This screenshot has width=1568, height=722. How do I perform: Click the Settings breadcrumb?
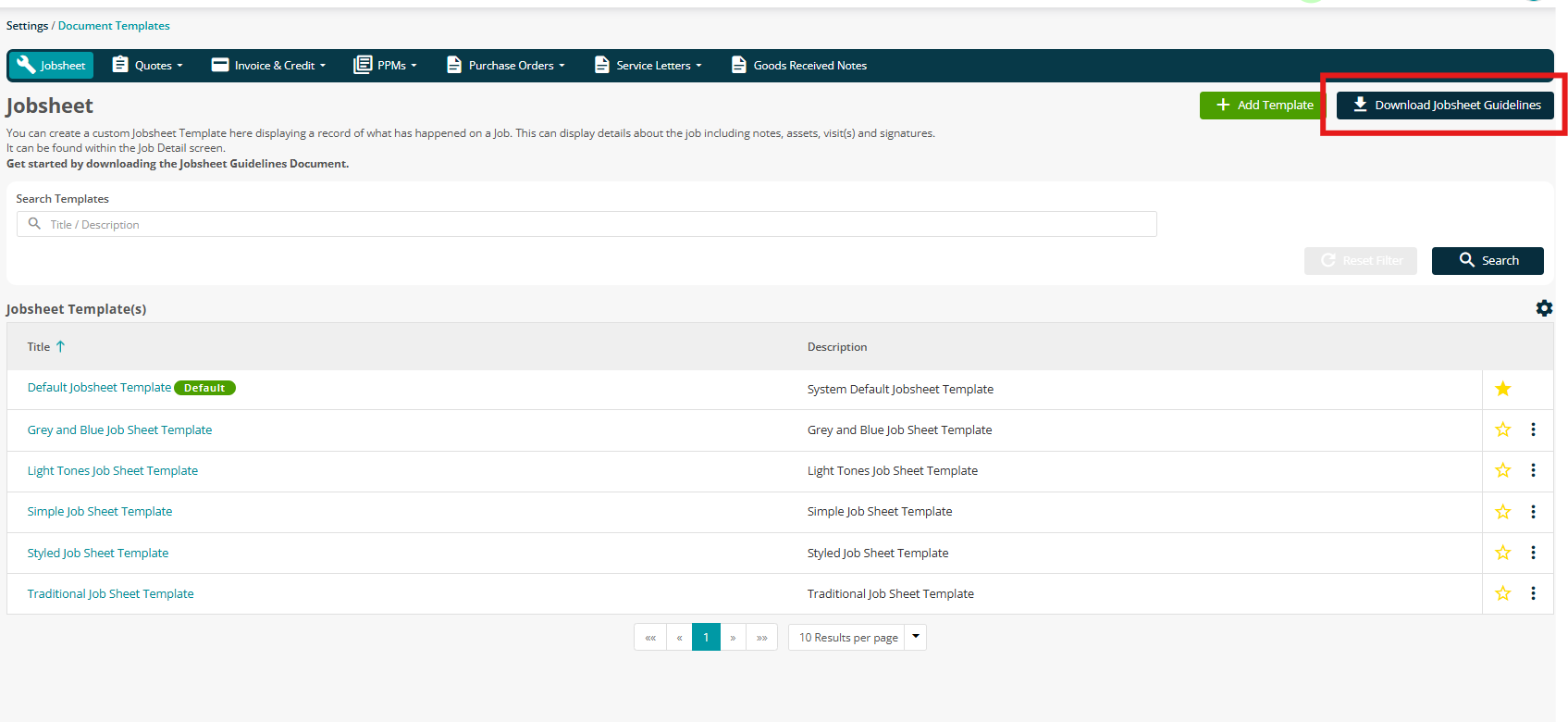click(27, 26)
